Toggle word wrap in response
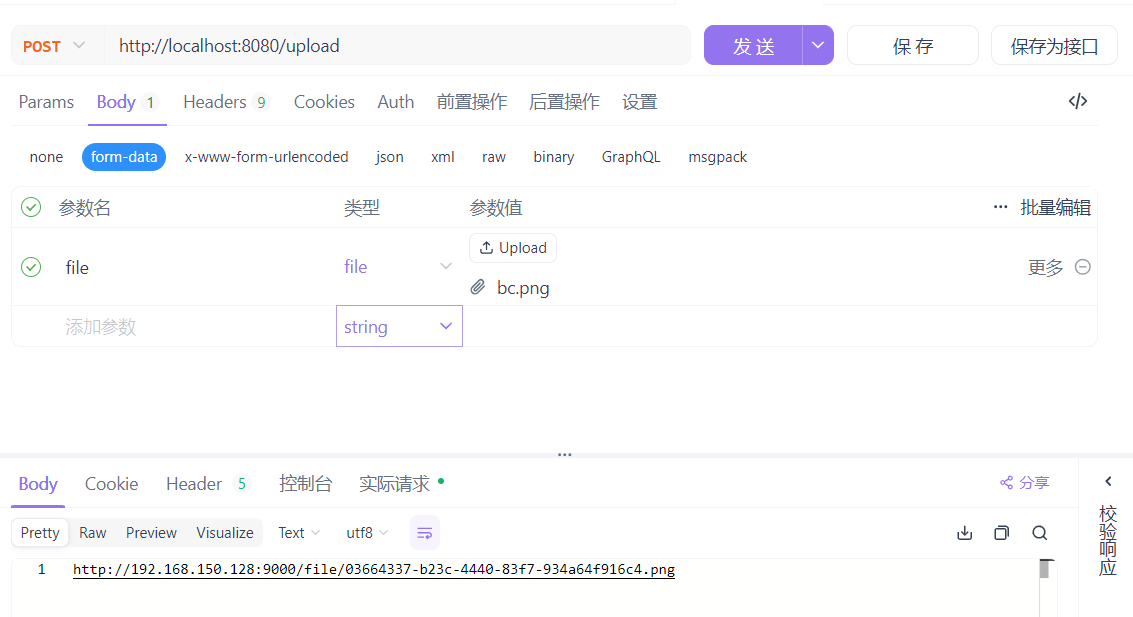 point(424,533)
